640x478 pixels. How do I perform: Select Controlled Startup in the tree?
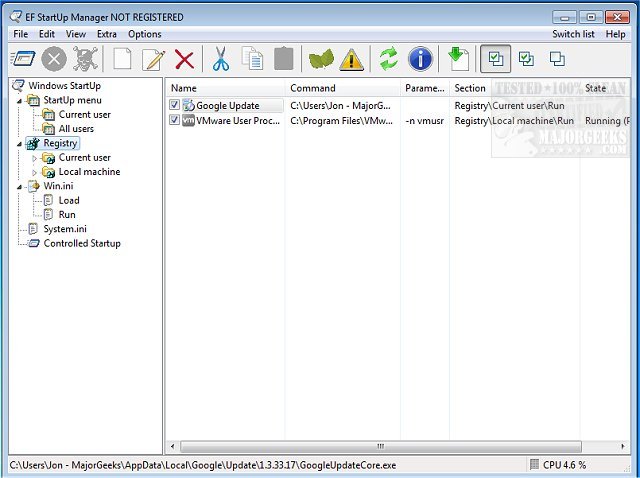pyautogui.click(x=82, y=243)
